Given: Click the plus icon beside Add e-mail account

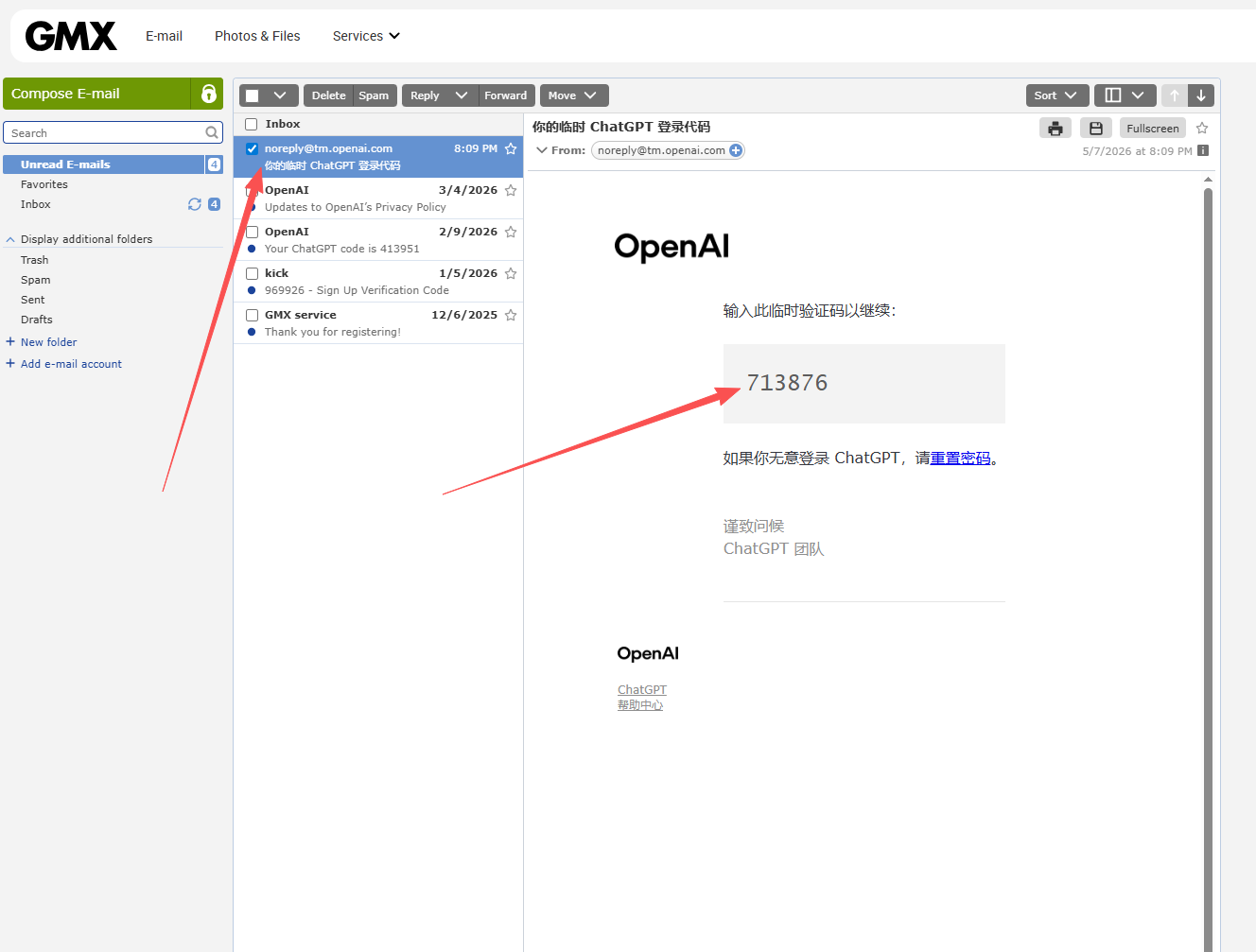Looking at the screenshot, I should click(x=10, y=363).
